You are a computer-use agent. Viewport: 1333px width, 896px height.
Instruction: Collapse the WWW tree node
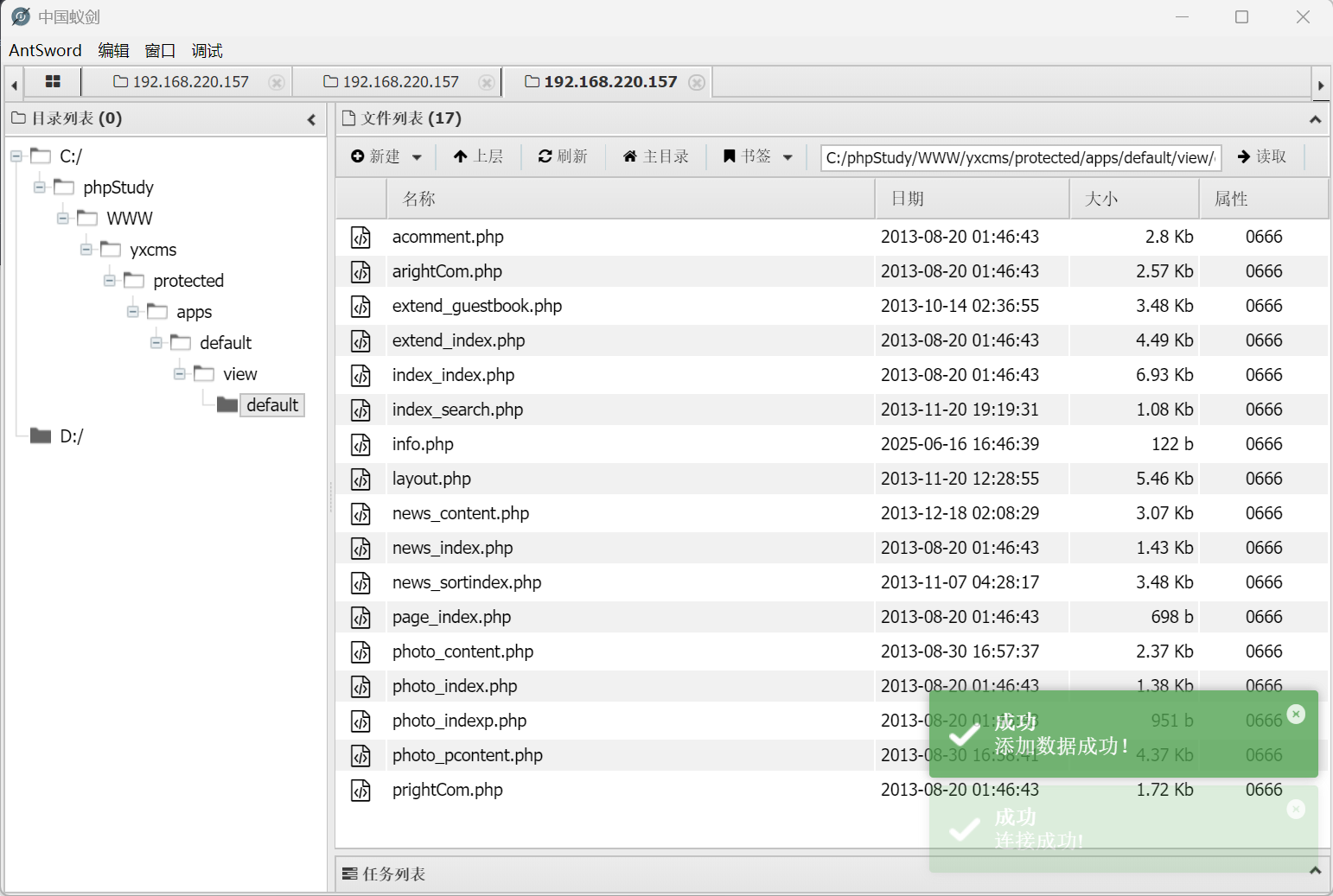pyautogui.click(x=63, y=219)
